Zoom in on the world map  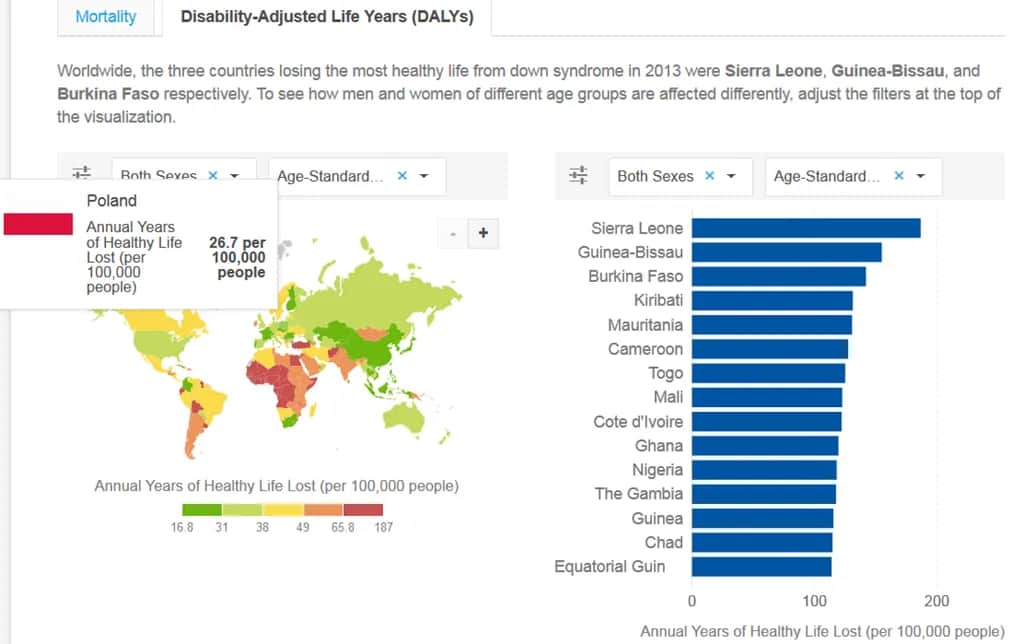483,233
